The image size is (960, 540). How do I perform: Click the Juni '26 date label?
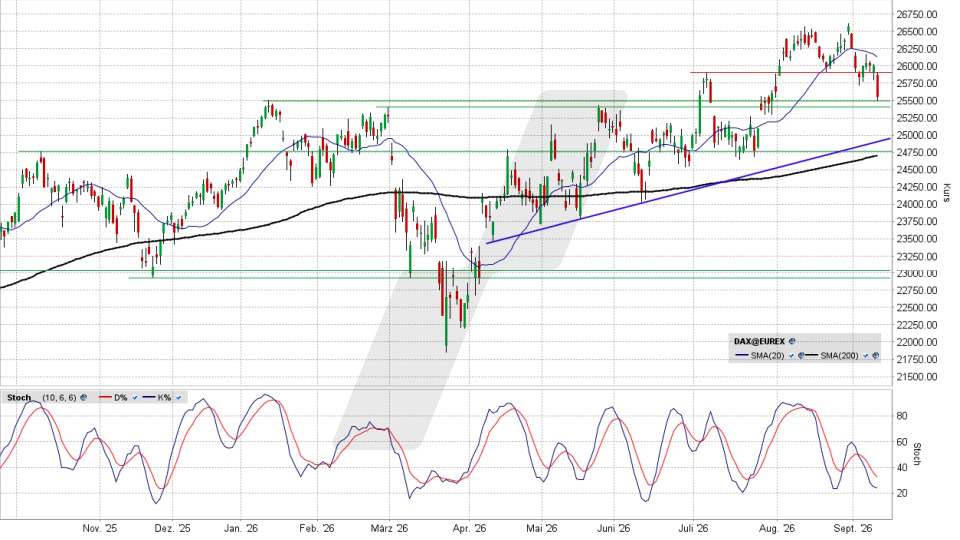(x=613, y=528)
